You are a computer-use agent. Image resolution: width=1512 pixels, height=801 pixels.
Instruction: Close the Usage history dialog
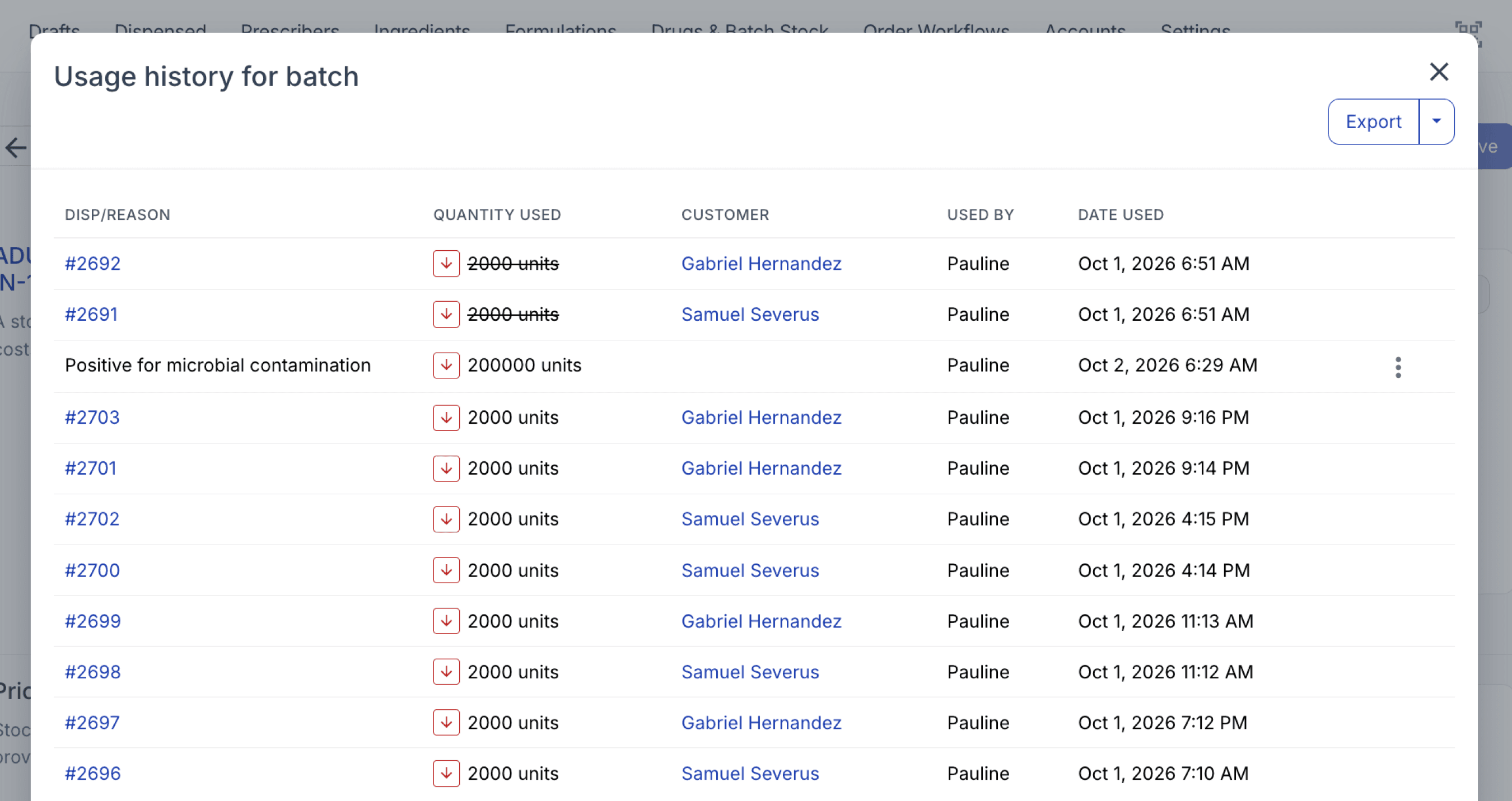(x=1439, y=72)
